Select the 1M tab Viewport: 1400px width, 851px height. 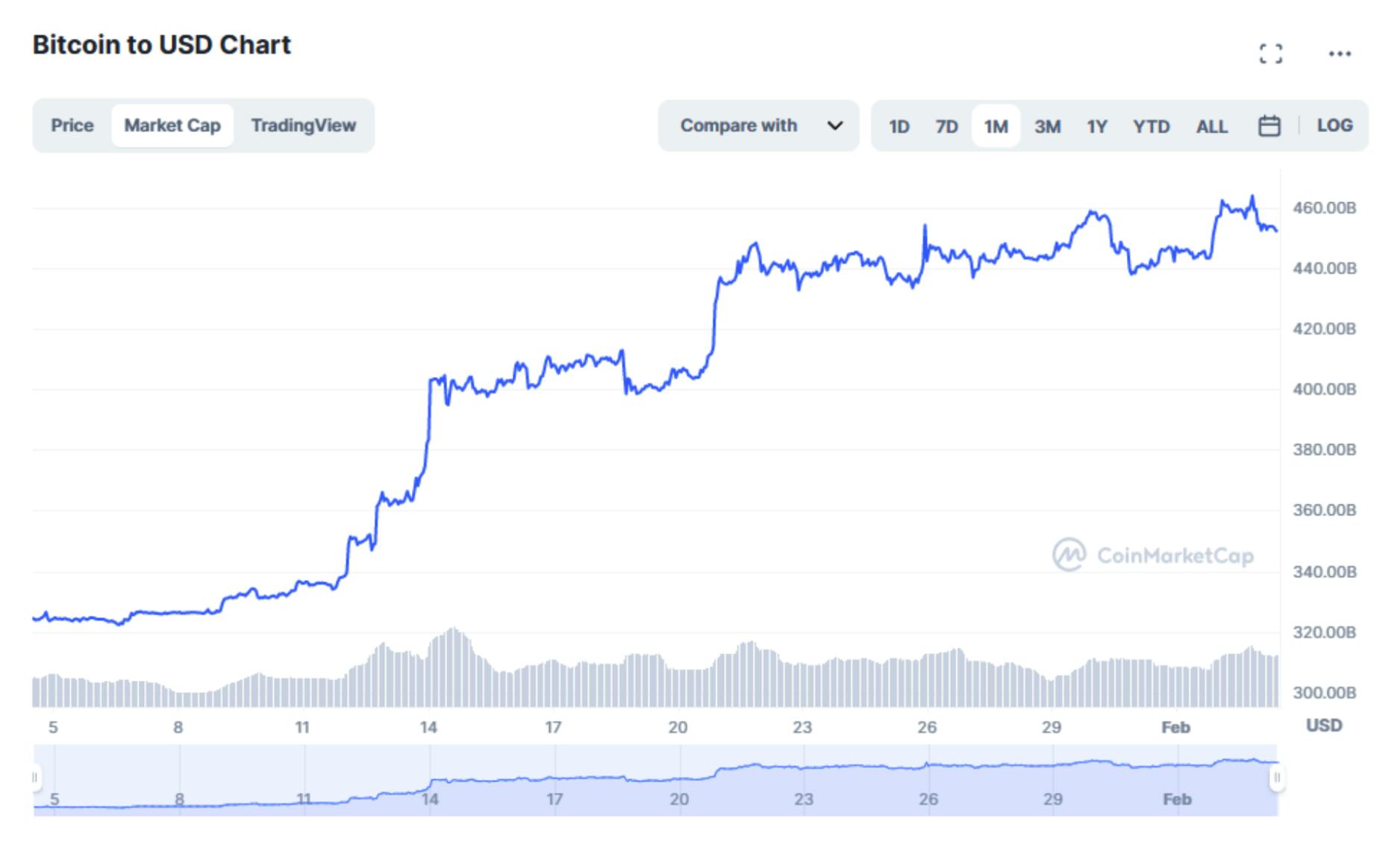point(996,125)
